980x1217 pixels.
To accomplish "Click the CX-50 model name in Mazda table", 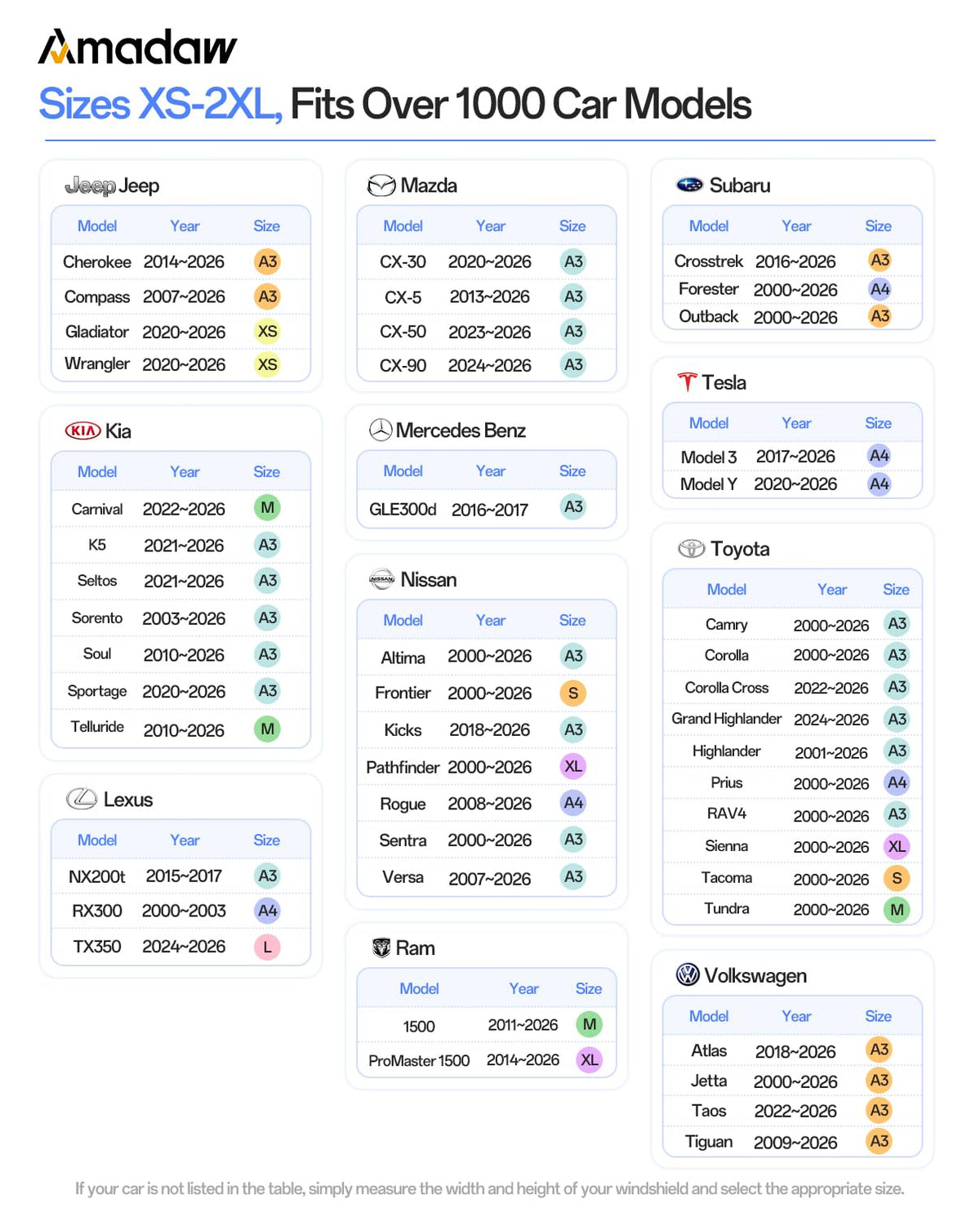I will pos(403,332).
